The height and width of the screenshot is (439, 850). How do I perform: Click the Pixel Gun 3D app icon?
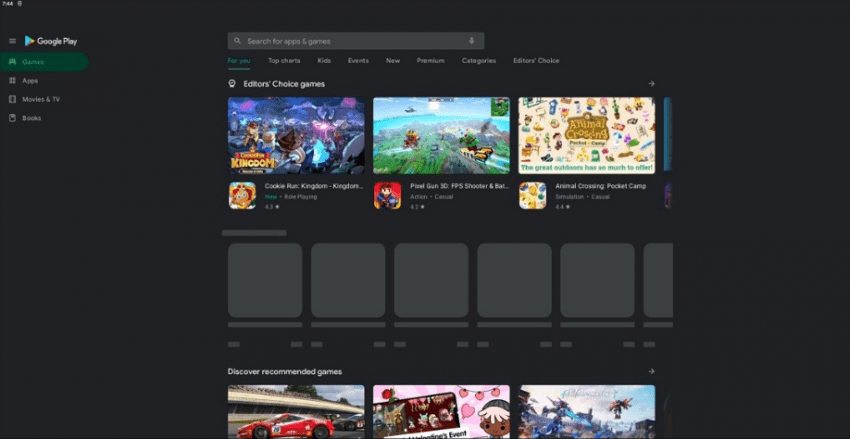388,196
